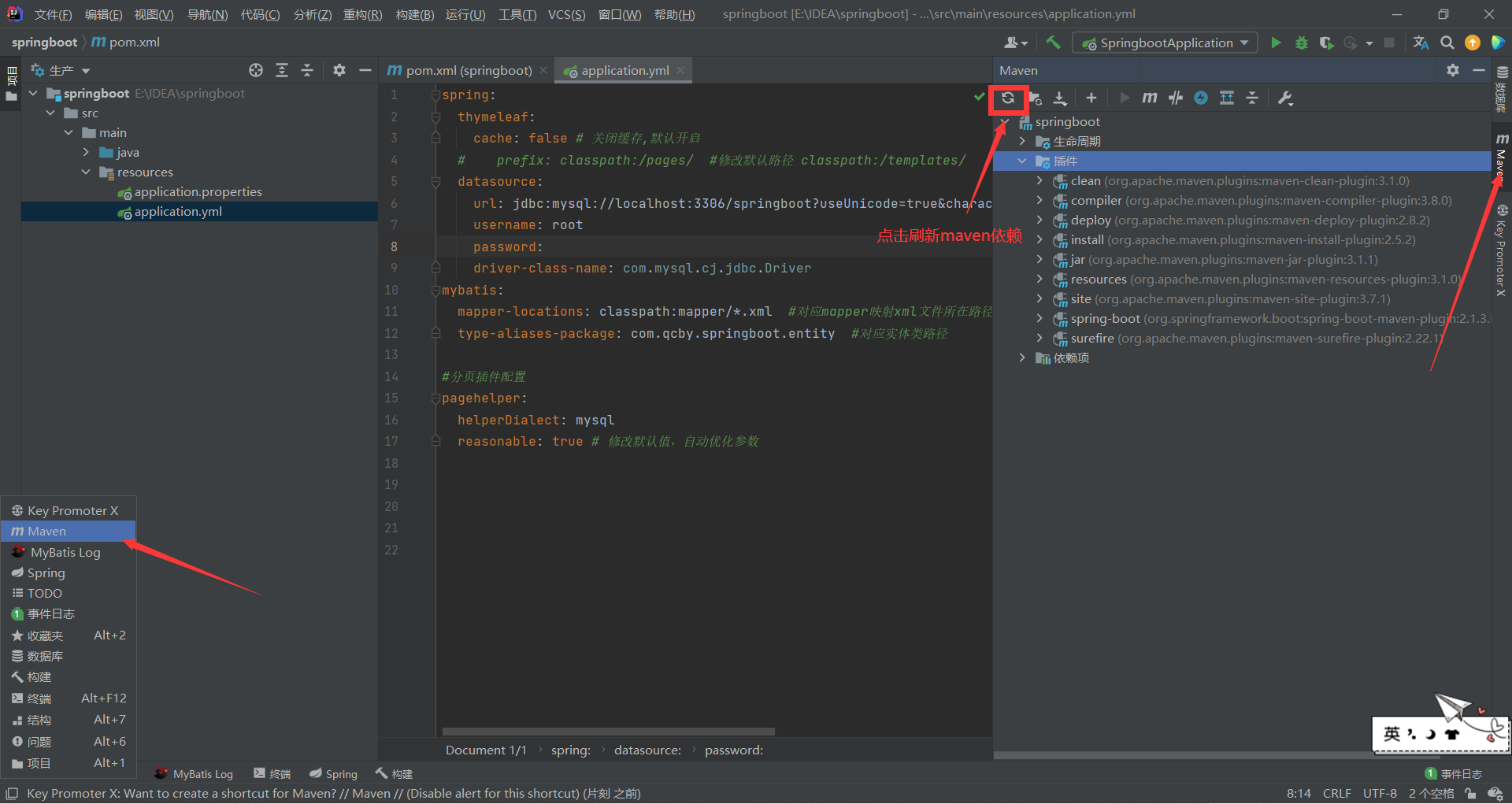The image size is (1512, 804).
Task: Toggle Maven offline mode icon
Action: (x=1176, y=98)
